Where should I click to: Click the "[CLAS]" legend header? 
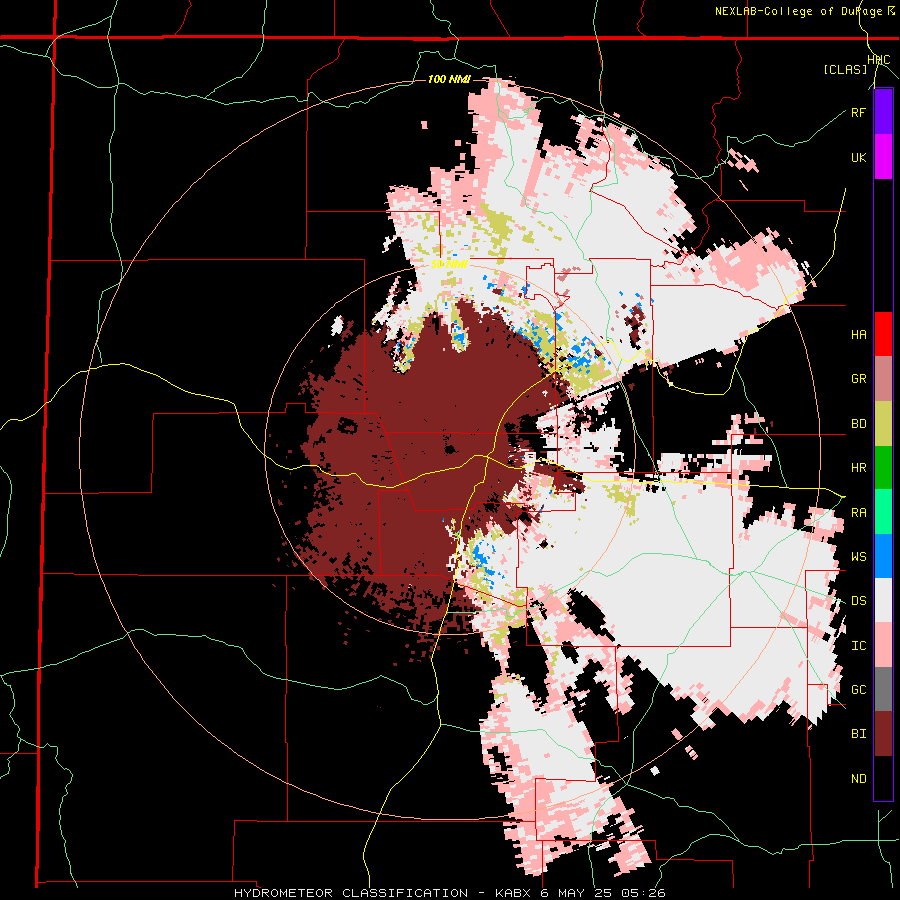[x=845, y=69]
